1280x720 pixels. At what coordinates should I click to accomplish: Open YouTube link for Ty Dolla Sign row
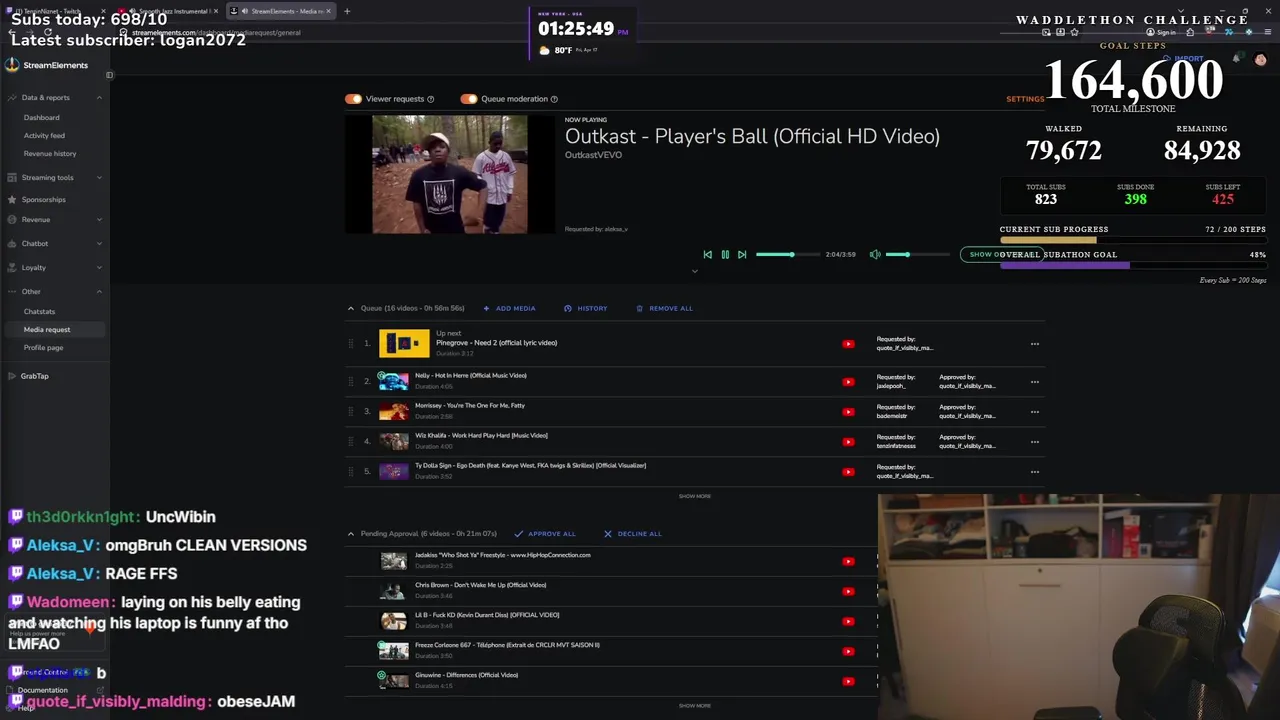coord(848,472)
